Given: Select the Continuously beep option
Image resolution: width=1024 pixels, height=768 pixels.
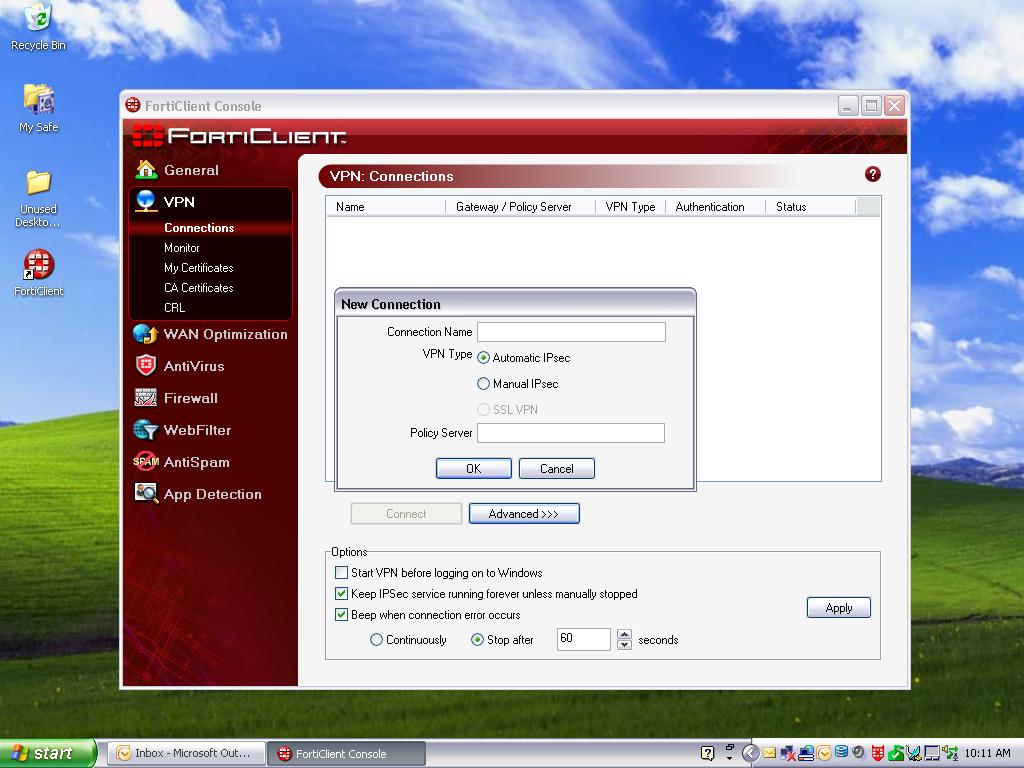Looking at the screenshot, I should coord(376,640).
